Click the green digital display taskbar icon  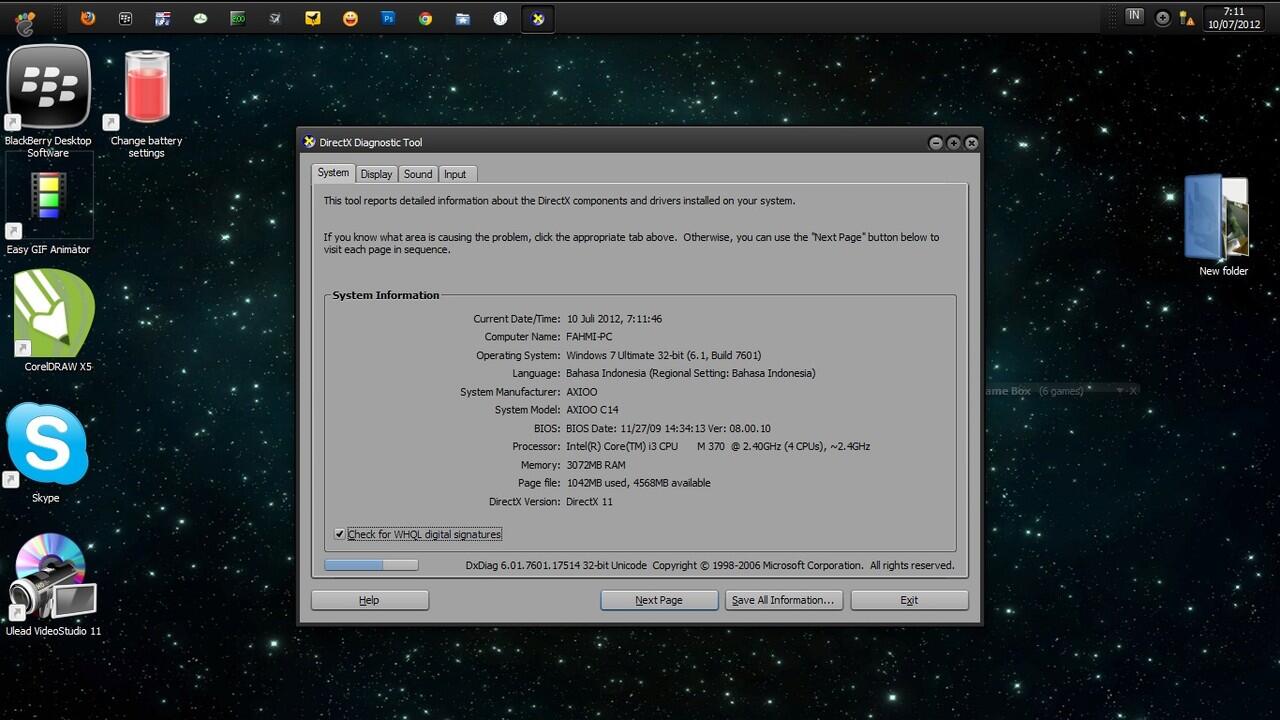click(x=238, y=18)
